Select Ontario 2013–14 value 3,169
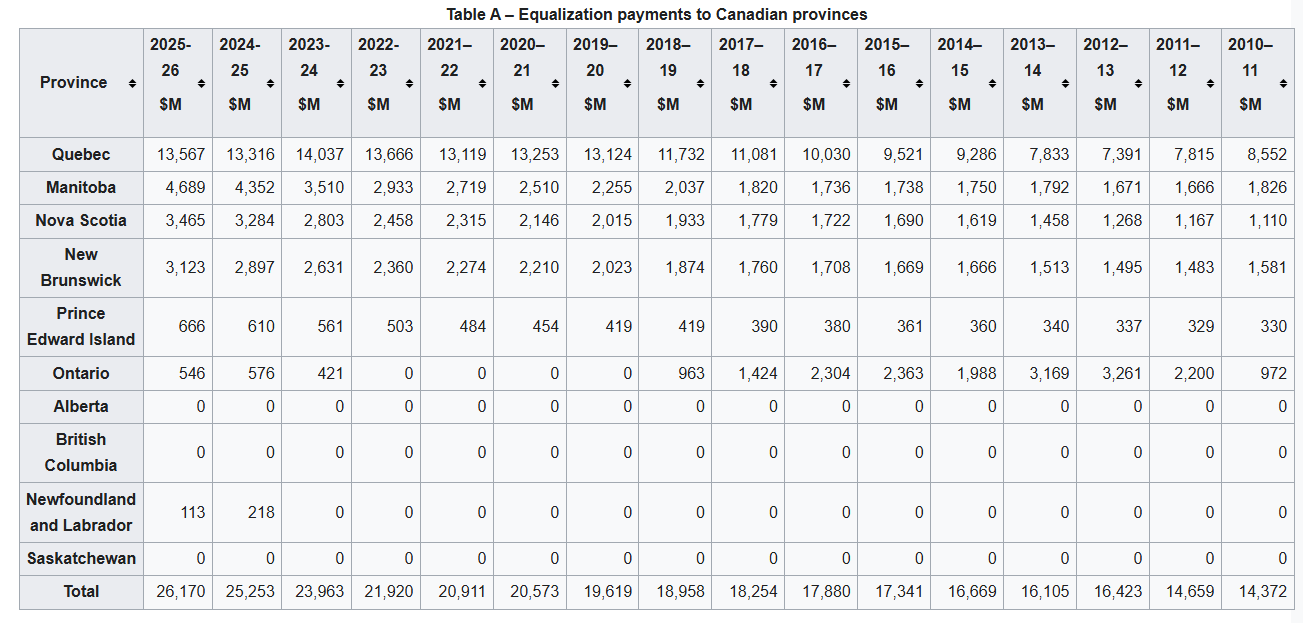The height and width of the screenshot is (623, 1303). [x=1049, y=373]
